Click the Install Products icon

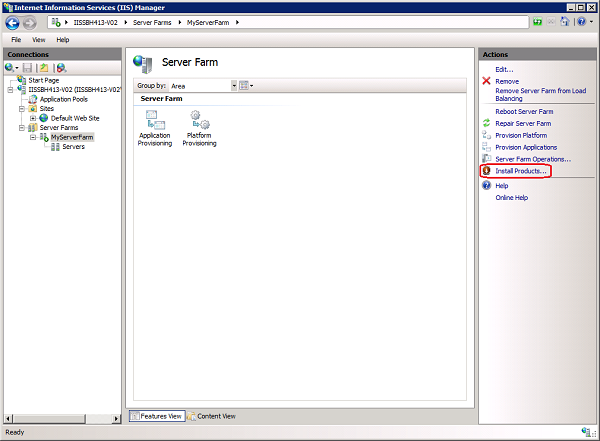point(486,170)
